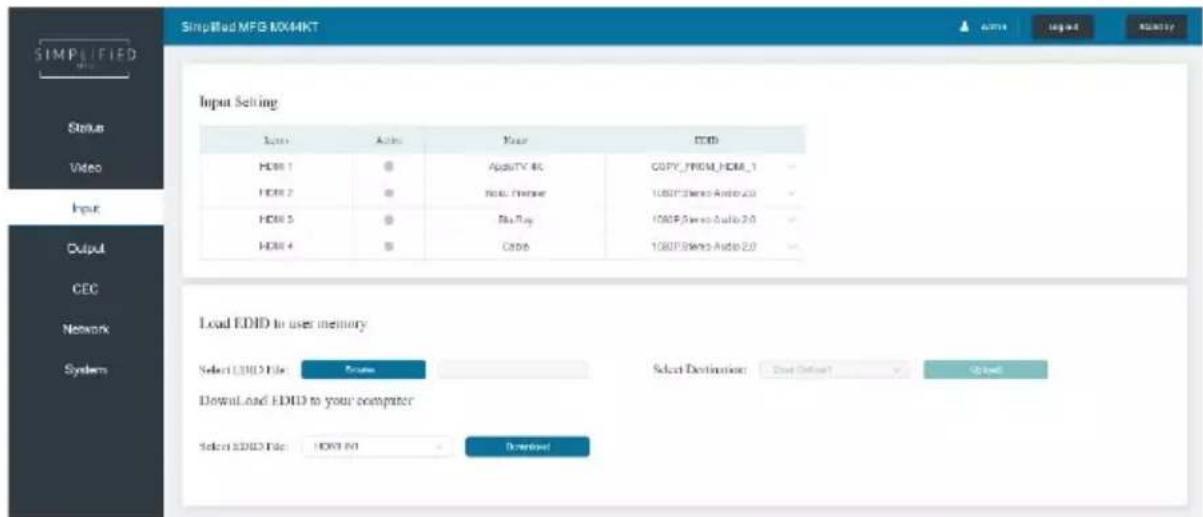Click the admin username text

(x=993, y=27)
